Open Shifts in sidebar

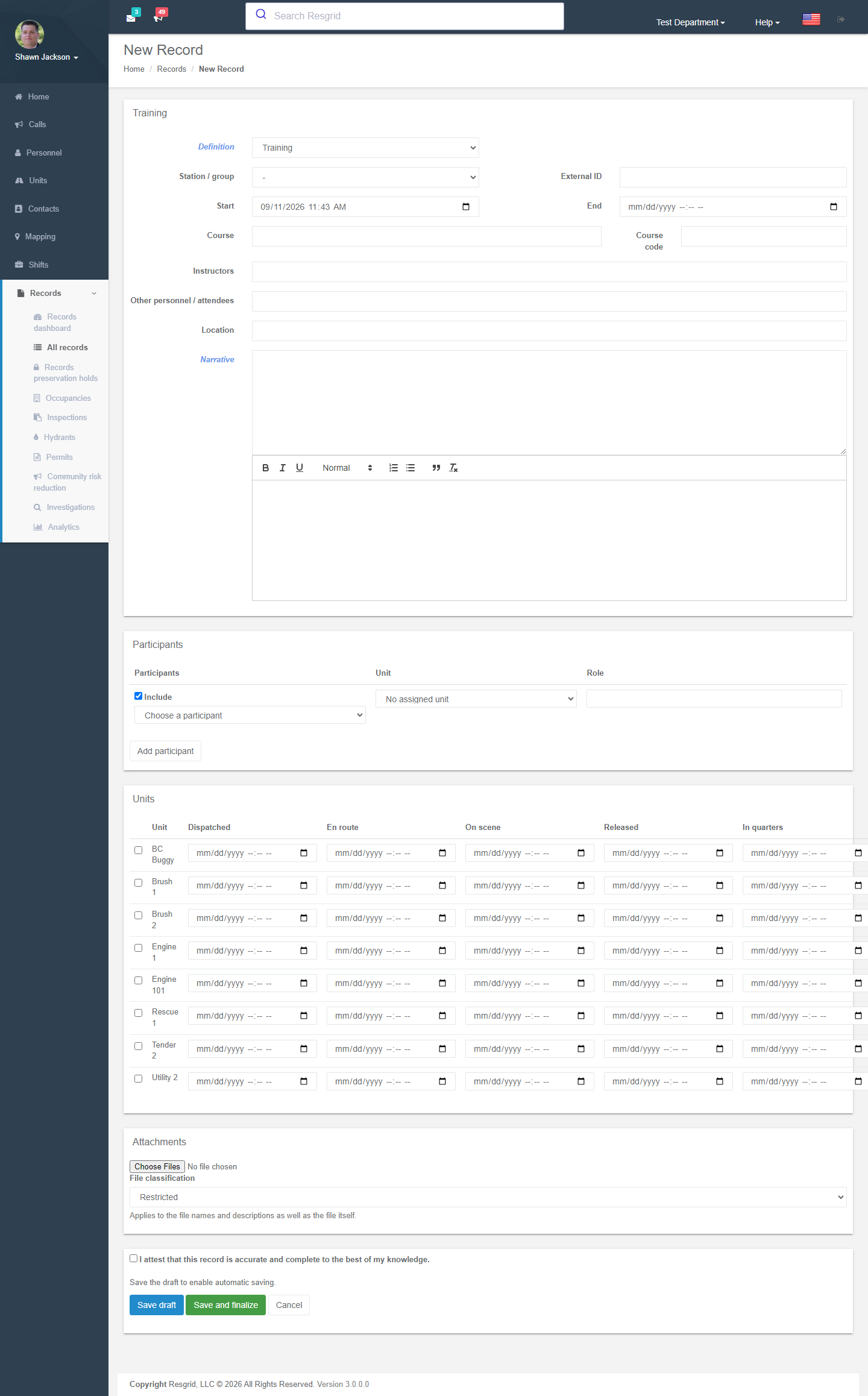point(54,265)
